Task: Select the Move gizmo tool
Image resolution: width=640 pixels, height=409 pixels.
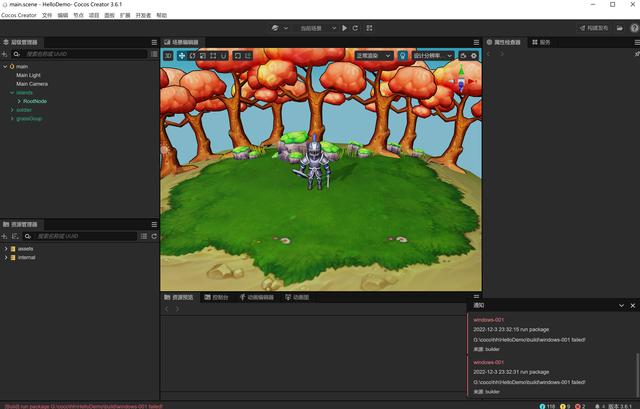Action: click(x=182, y=56)
